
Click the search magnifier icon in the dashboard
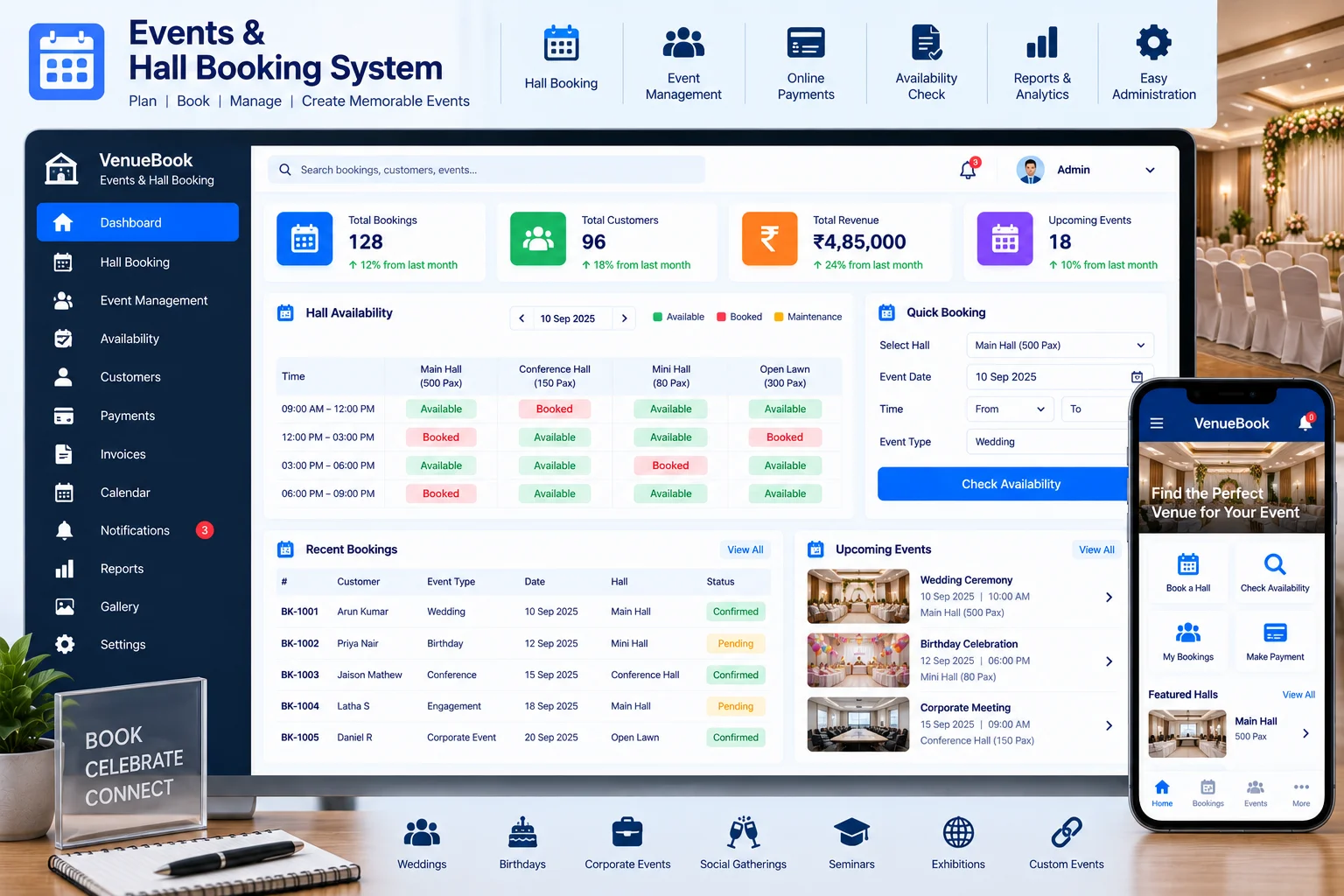click(285, 170)
